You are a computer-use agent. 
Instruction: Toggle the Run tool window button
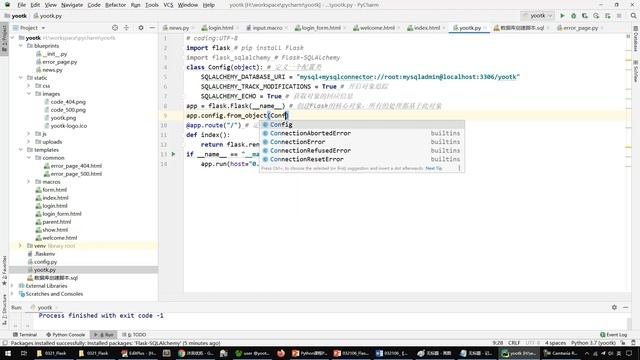click(104, 335)
